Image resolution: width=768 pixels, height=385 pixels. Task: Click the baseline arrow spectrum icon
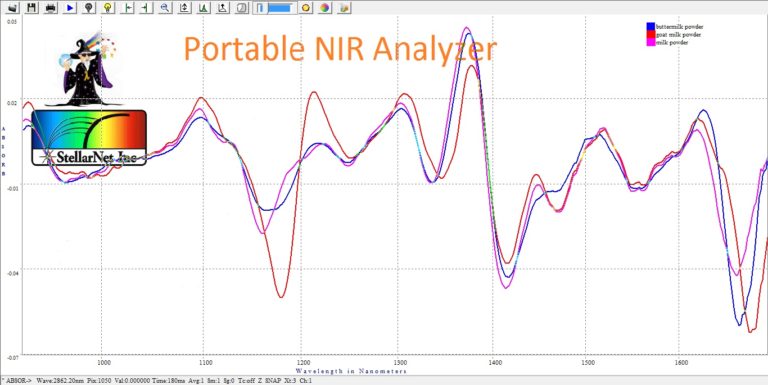coord(222,7)
